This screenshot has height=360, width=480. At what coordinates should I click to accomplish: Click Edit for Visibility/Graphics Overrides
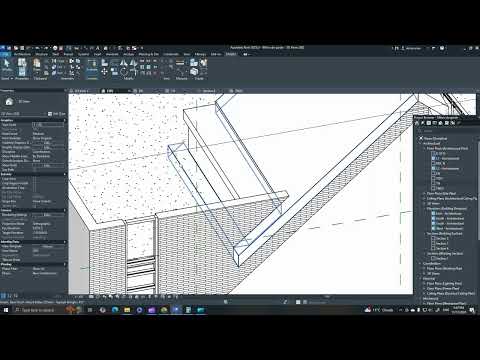click(x=49, y=143)
